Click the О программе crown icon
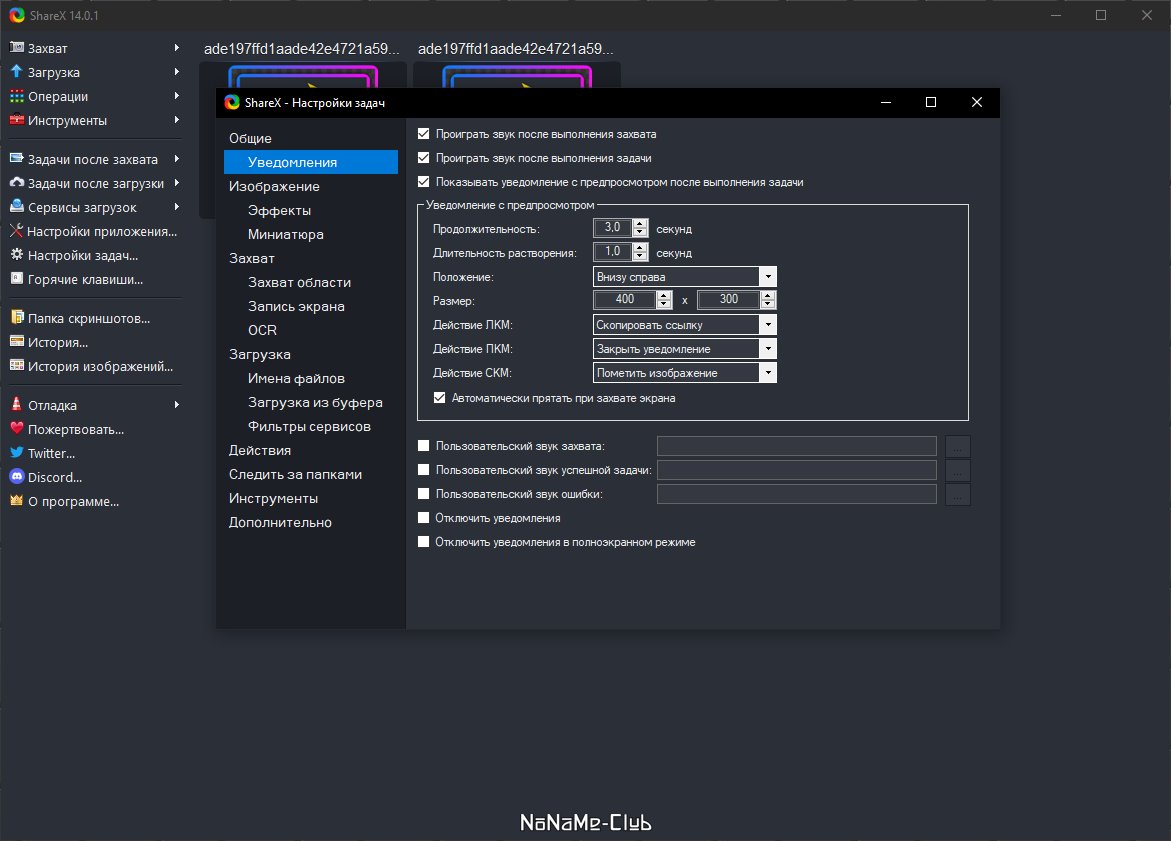Image resolution: width=1171 pixels, height=841 pixels. (x=17, y=501)
